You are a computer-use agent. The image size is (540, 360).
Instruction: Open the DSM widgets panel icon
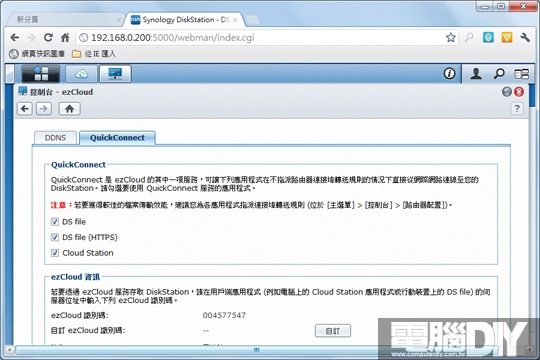(521, 74)
